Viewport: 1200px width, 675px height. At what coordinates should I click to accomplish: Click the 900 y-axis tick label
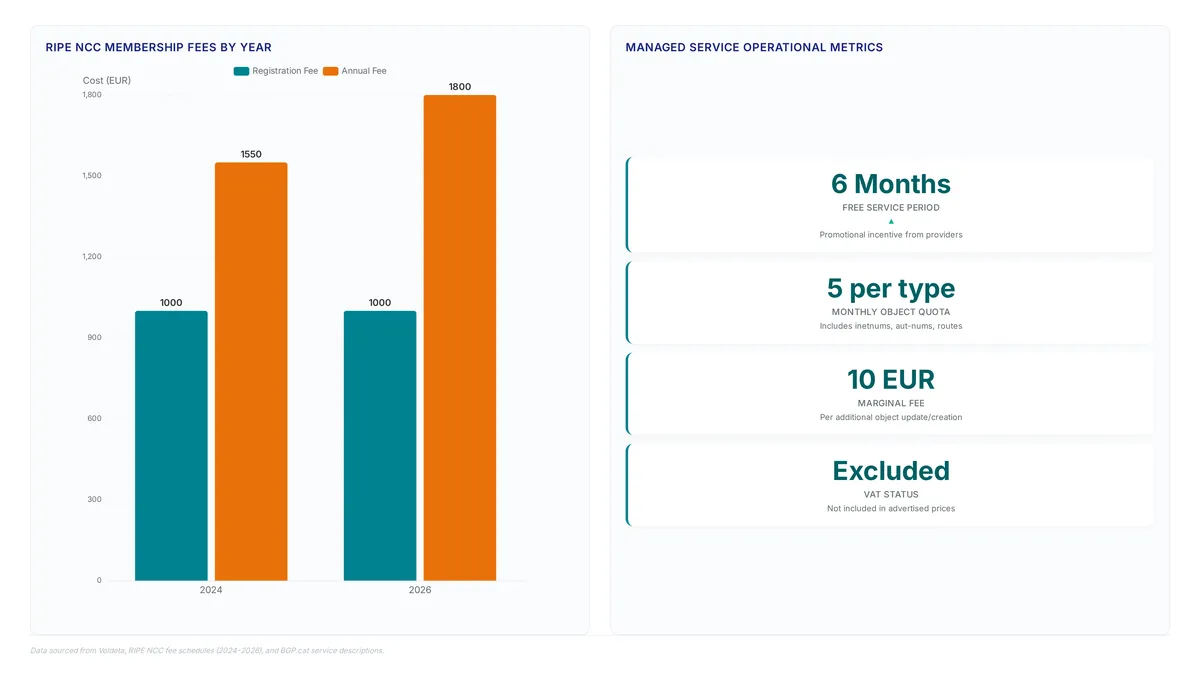coord(94,338)
